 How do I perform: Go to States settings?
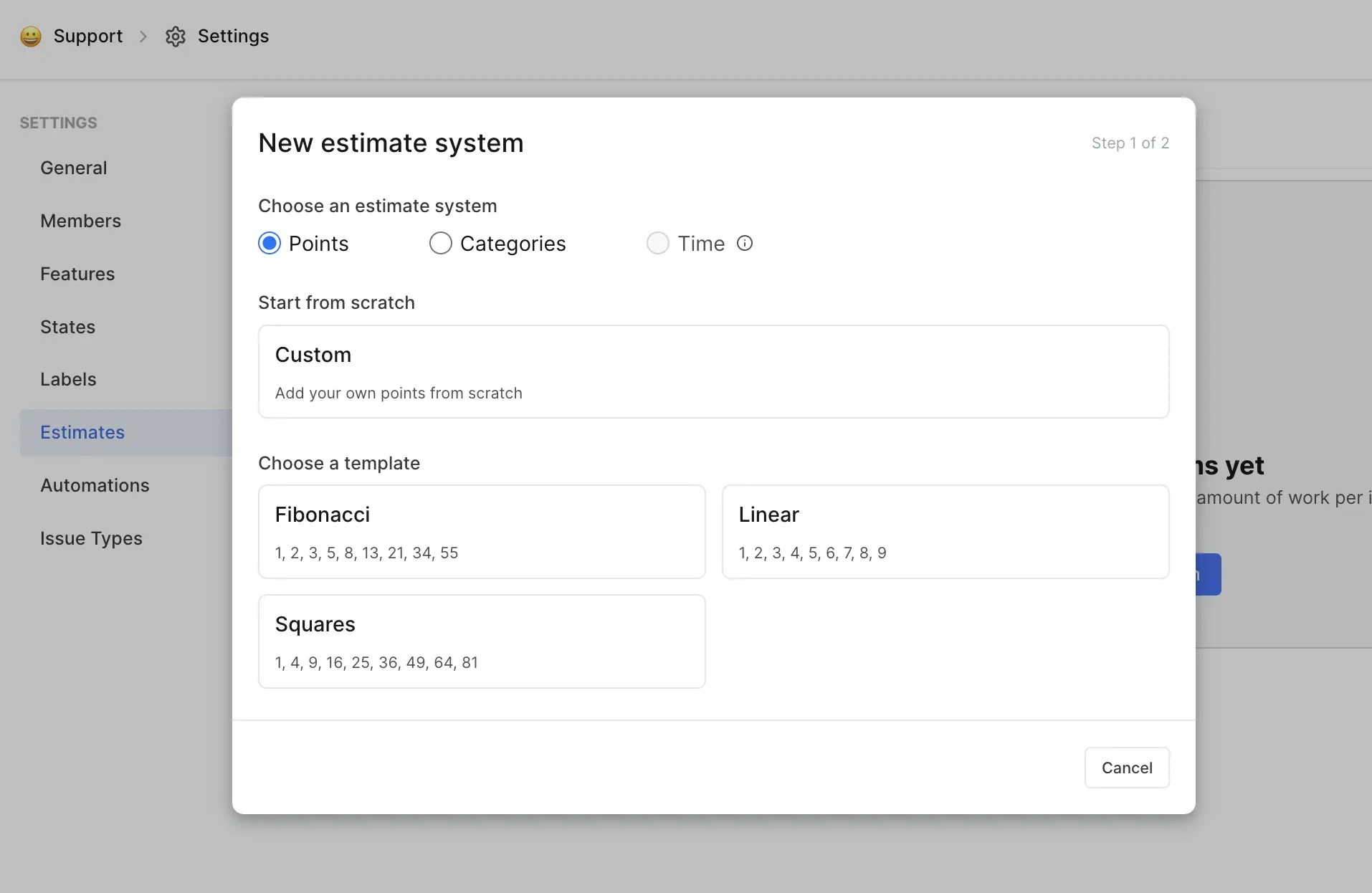(68, 327)
